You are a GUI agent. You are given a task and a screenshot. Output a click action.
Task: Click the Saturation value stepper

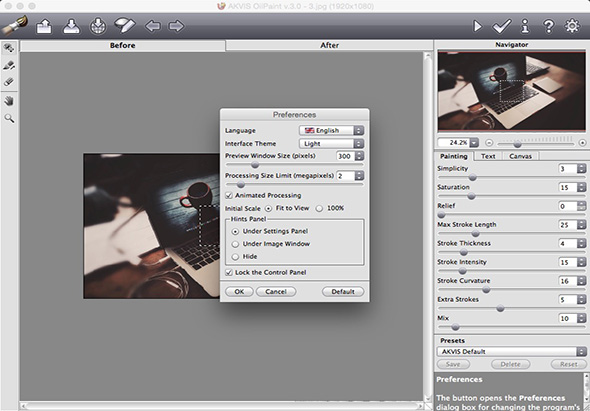pos(582,187)
